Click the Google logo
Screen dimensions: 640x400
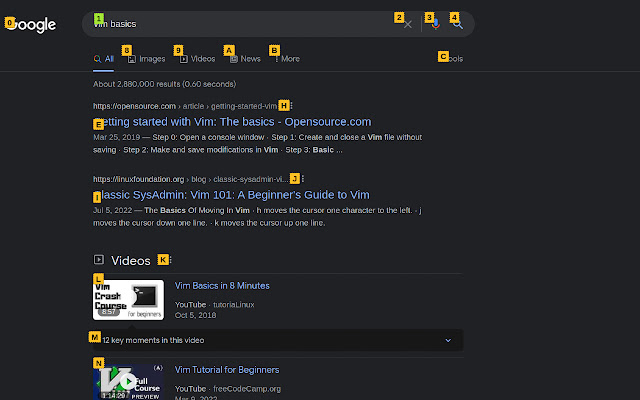(32, 25)
